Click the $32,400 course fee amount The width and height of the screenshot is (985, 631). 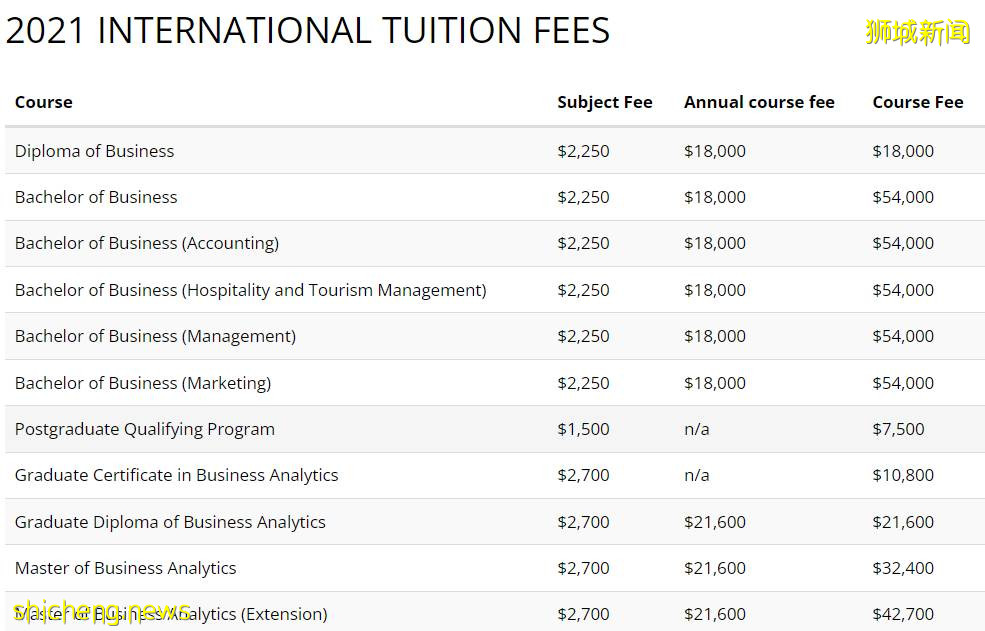click(902, 568)
